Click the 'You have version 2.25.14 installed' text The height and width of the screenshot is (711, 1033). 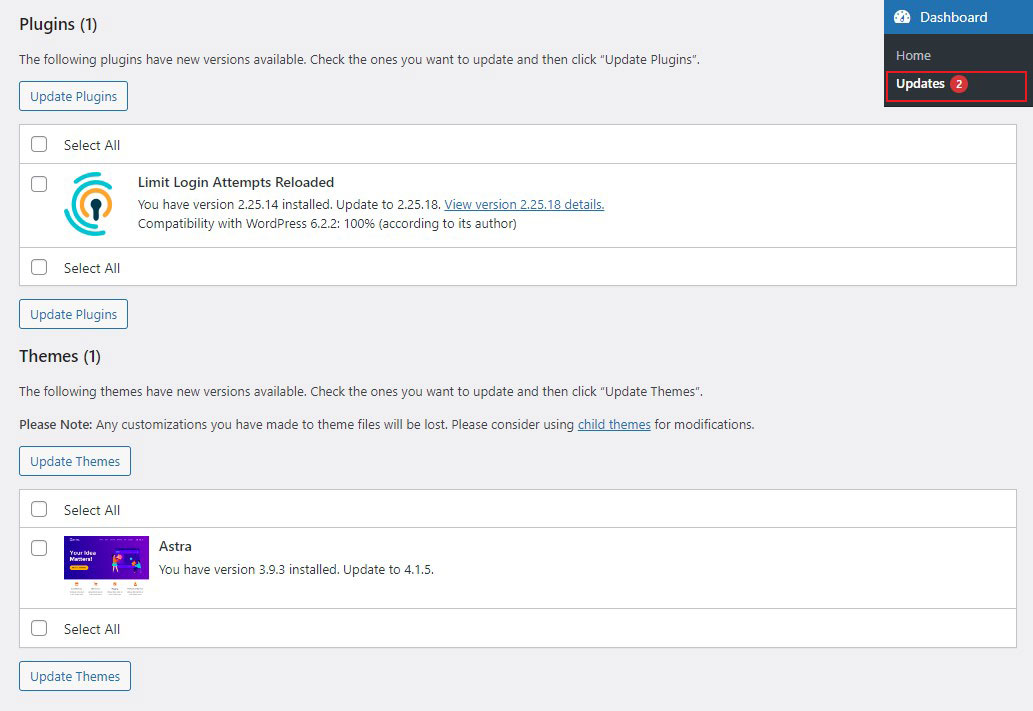click(x=235, y=204)
